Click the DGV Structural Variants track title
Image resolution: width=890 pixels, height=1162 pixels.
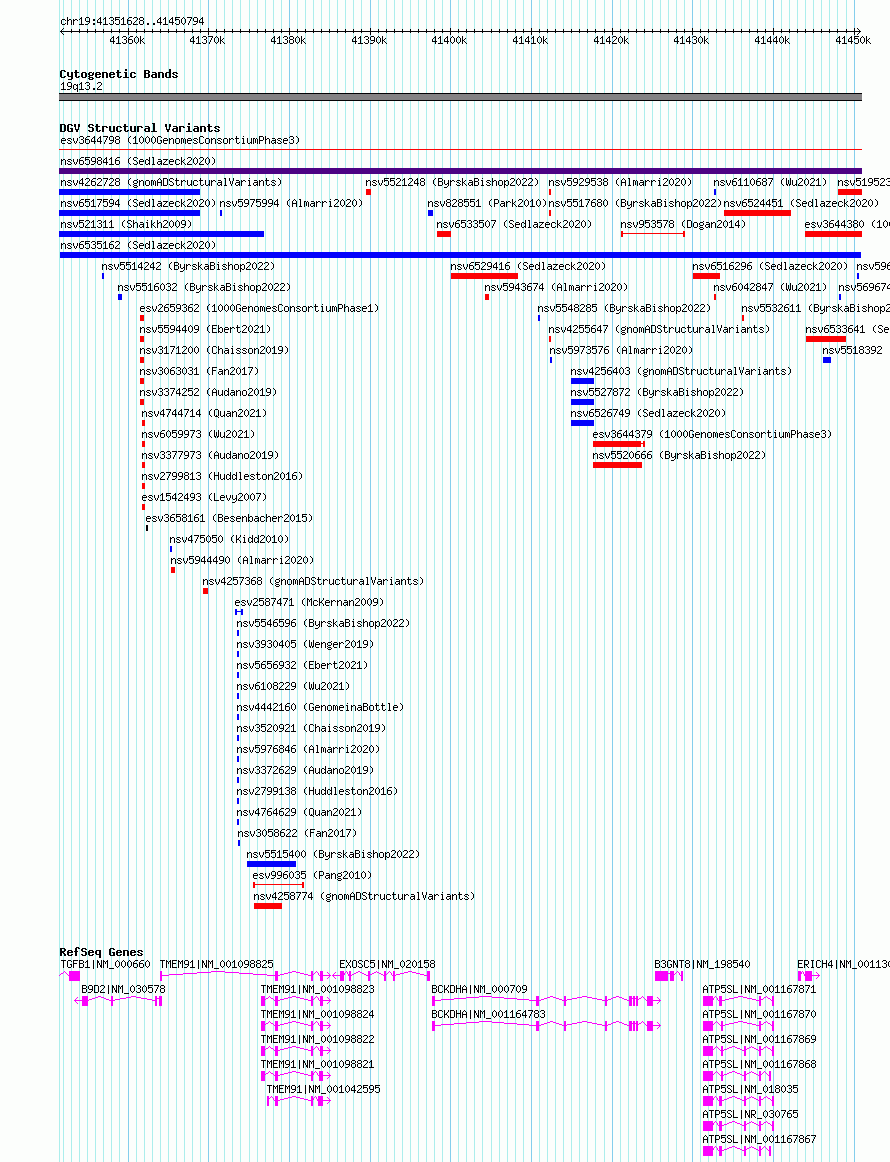click(140, 128)
